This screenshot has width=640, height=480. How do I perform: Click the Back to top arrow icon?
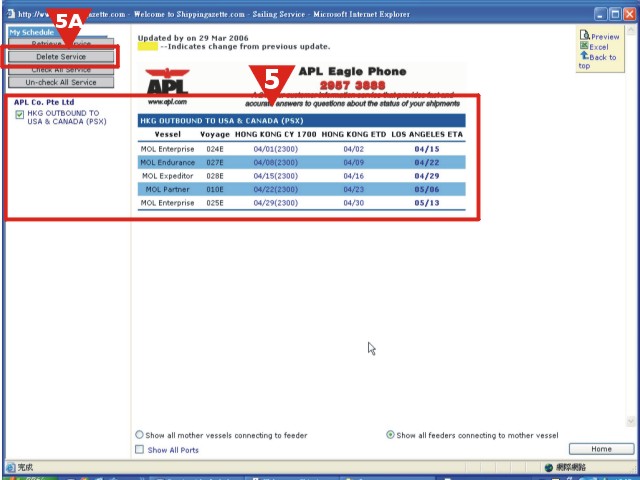[584, 56]
